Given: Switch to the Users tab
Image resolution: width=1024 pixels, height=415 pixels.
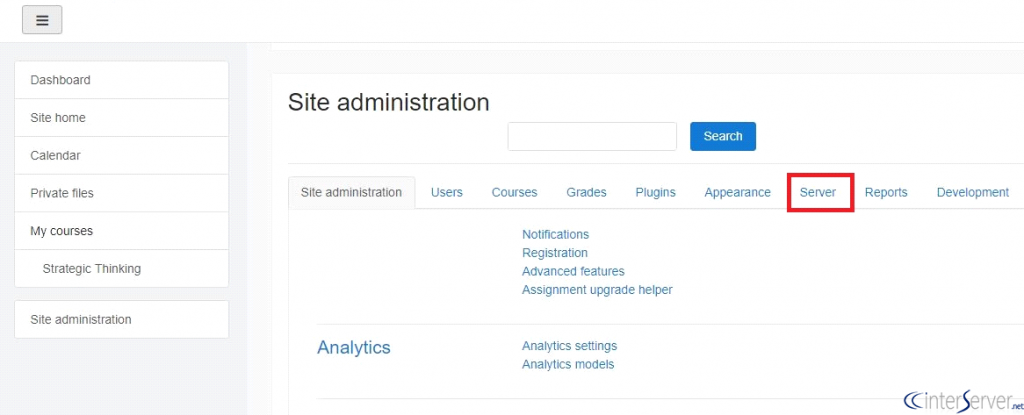Looking at the screenshot, I should [x=447, y=193].
